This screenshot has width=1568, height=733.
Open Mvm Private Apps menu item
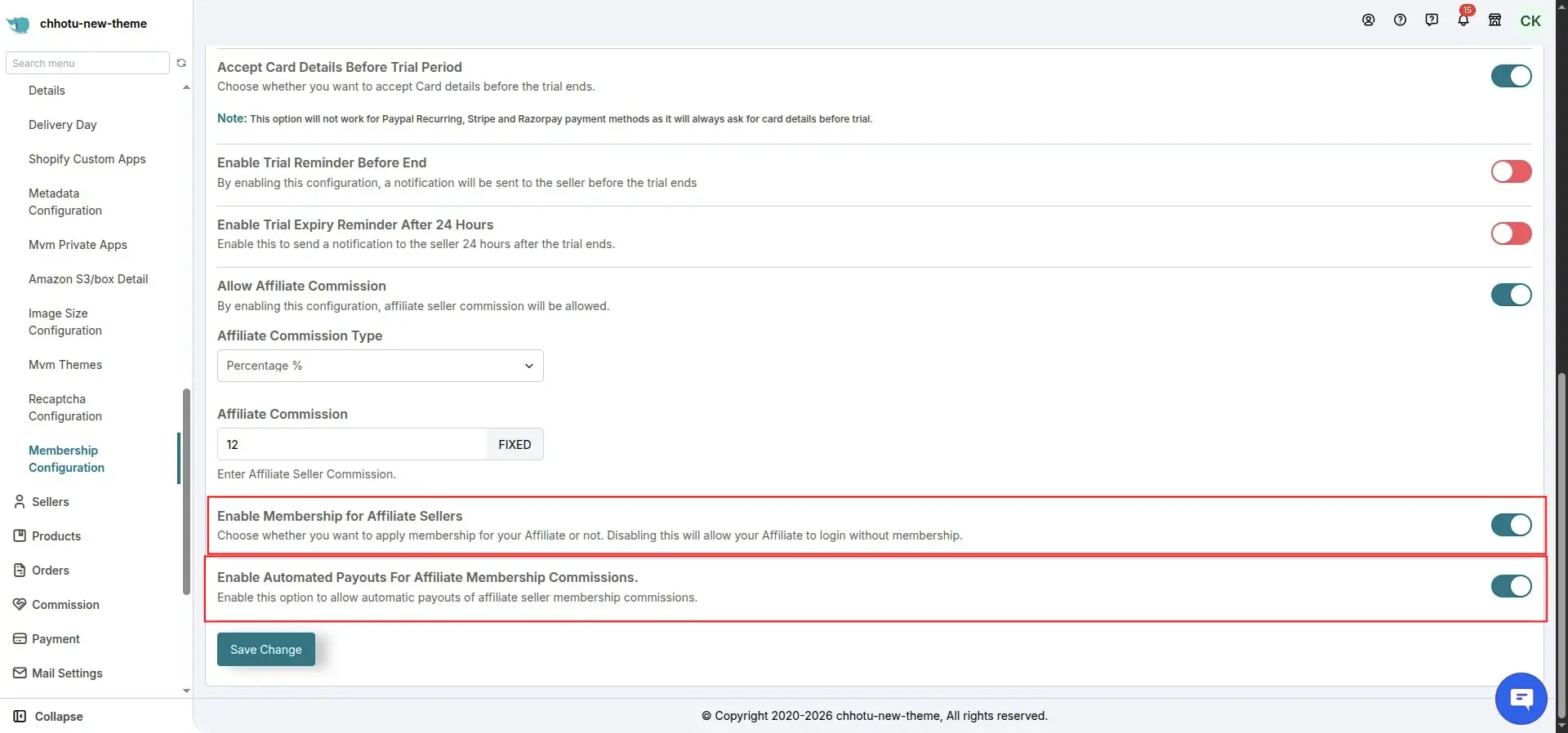point(78,245)
